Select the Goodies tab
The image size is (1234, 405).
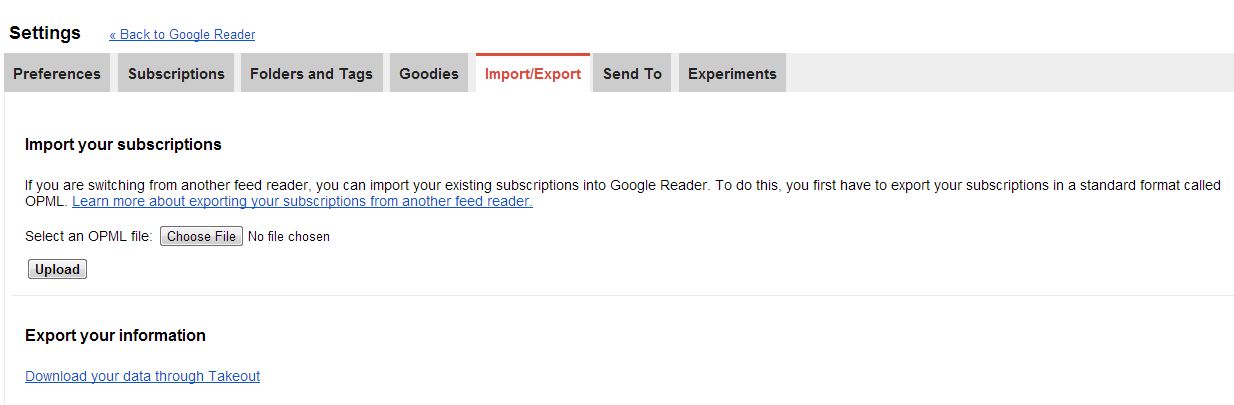click(429, 74)
